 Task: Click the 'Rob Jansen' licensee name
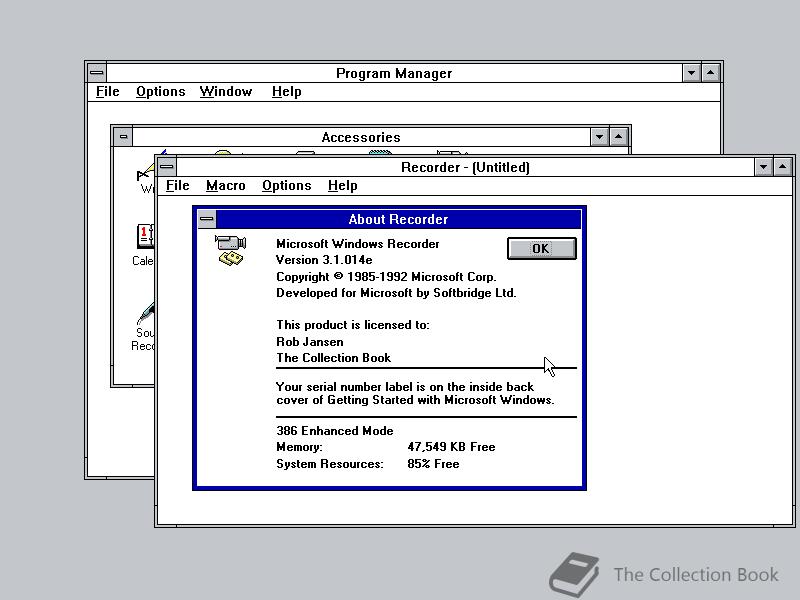[x=310, y=342]
